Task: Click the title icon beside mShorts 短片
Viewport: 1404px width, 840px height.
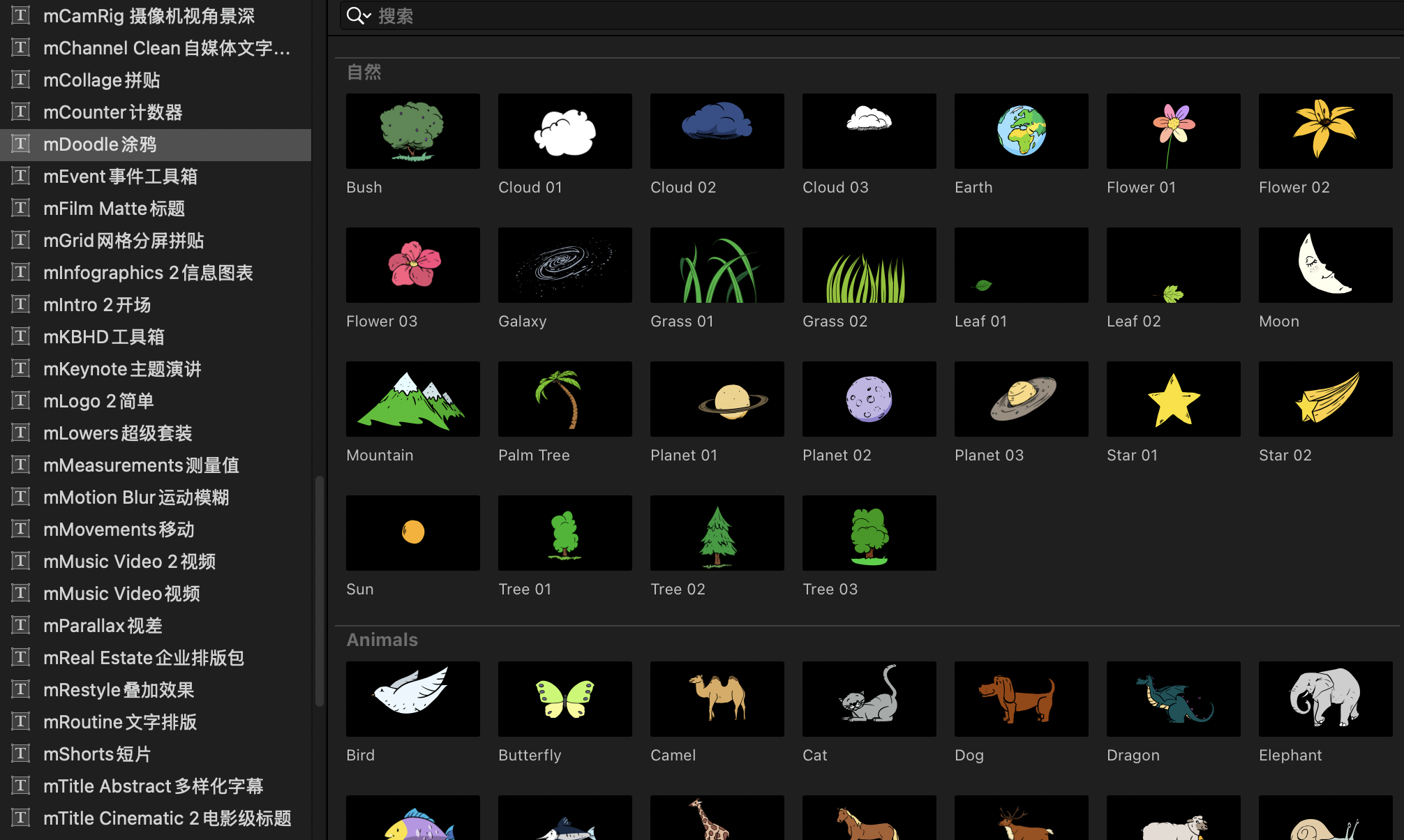Action: tap(21, 753)
